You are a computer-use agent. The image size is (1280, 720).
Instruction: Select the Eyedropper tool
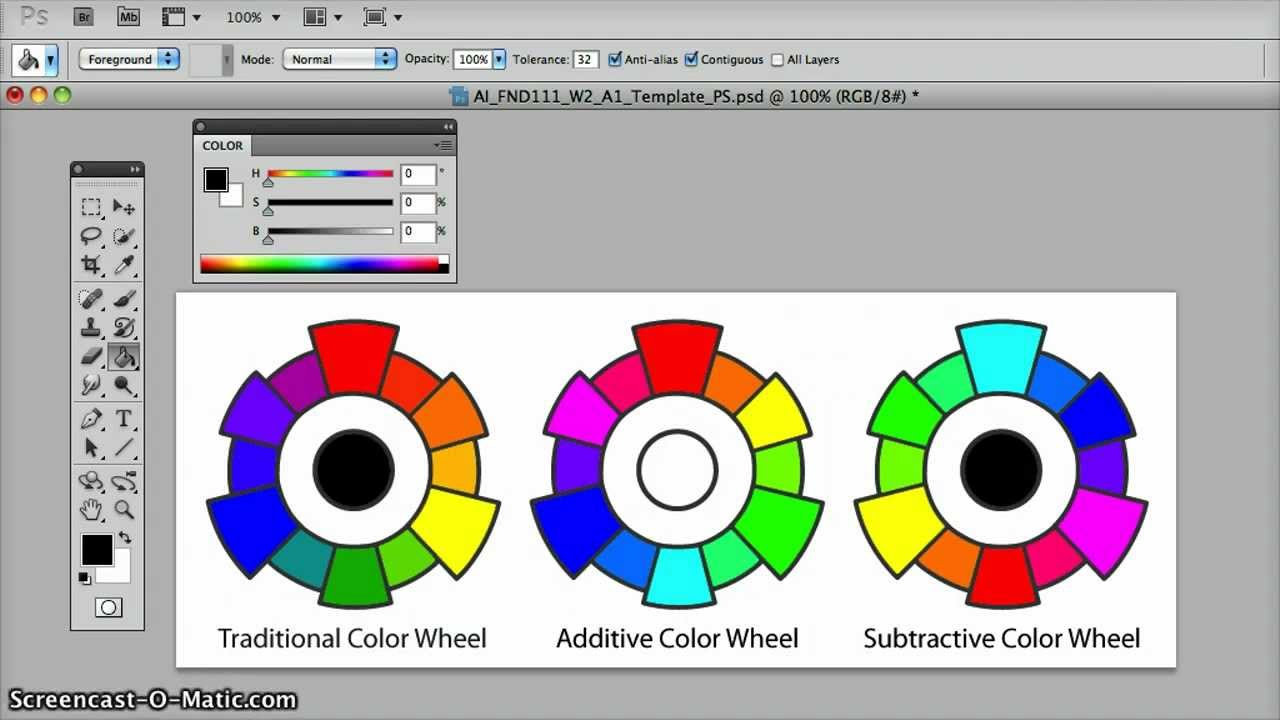[124, 265]
